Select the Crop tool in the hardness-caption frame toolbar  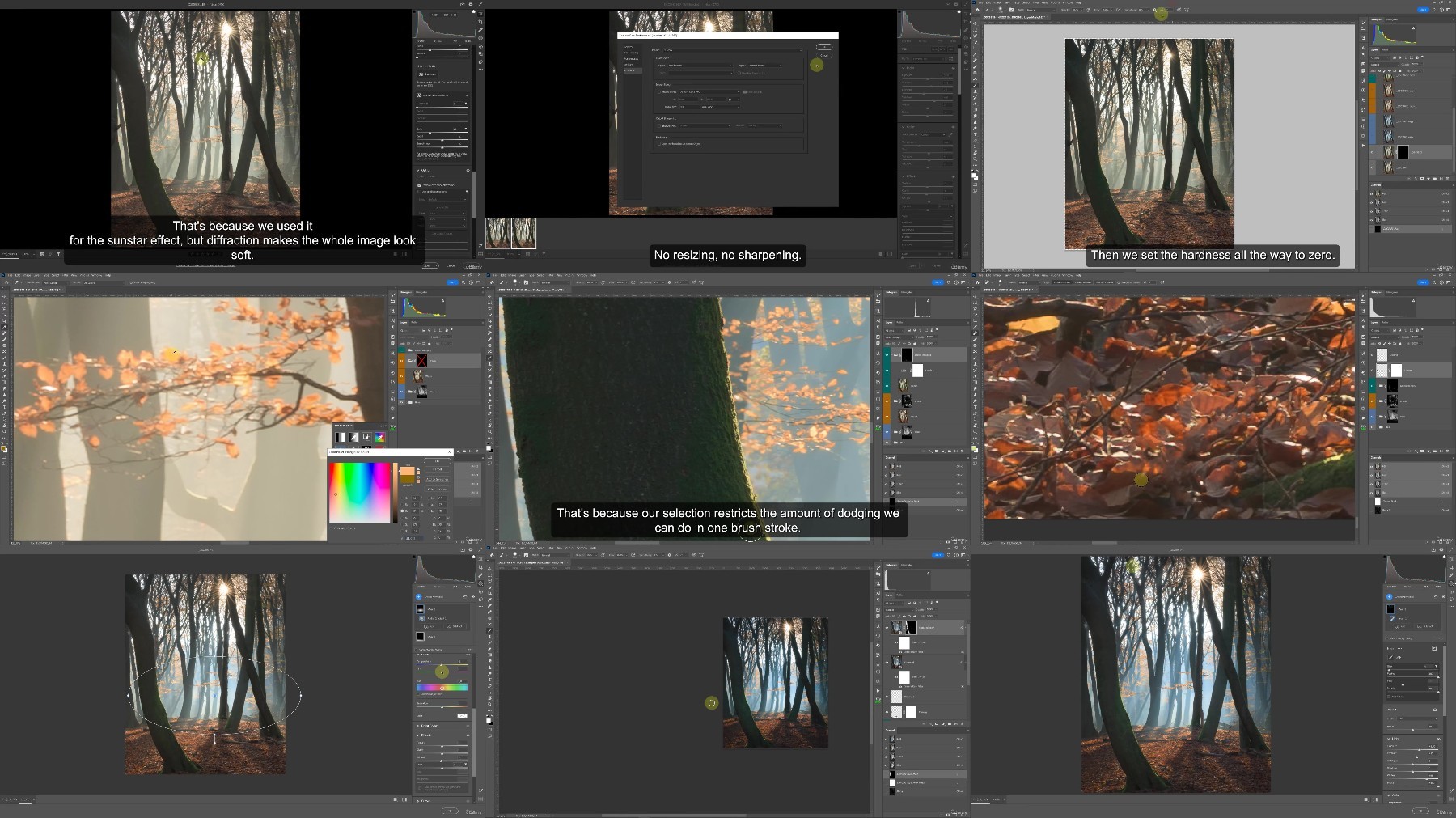pyautogui.click(x=975, y=49)
